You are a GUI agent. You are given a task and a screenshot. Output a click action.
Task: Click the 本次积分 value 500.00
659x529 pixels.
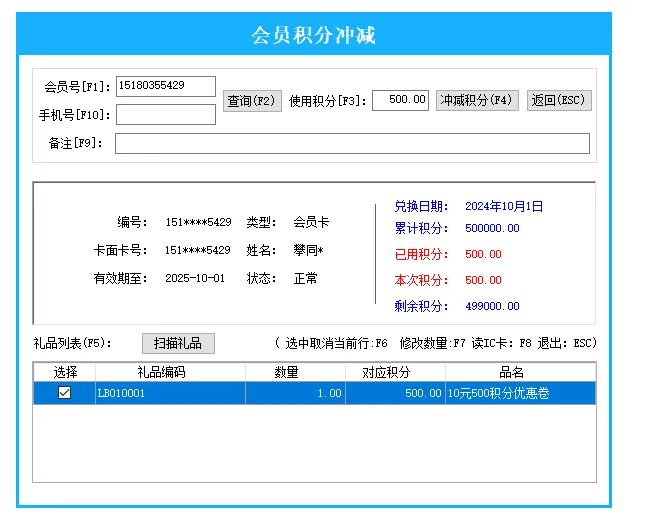point(483,280)
